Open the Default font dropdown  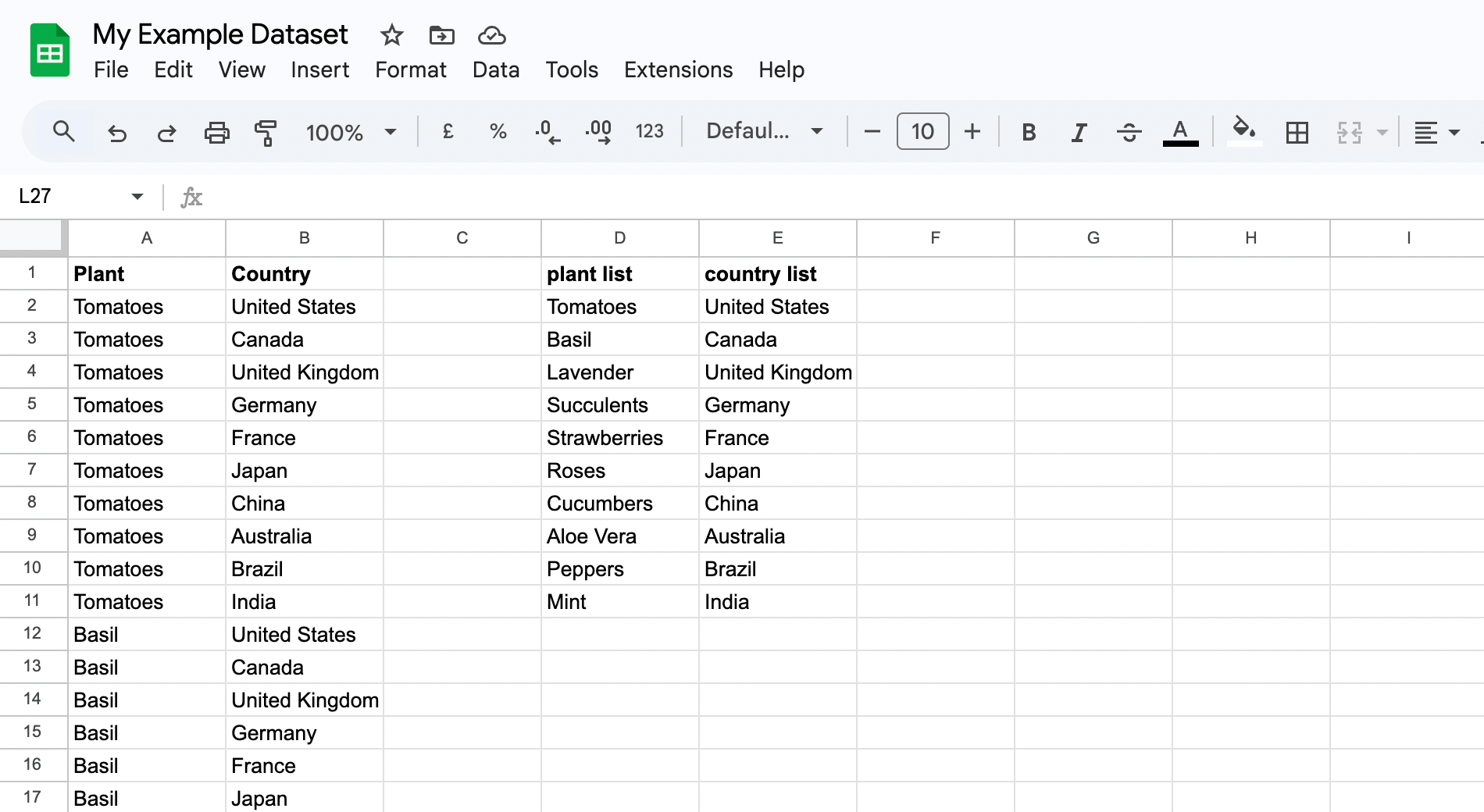[x=764, y=131]
